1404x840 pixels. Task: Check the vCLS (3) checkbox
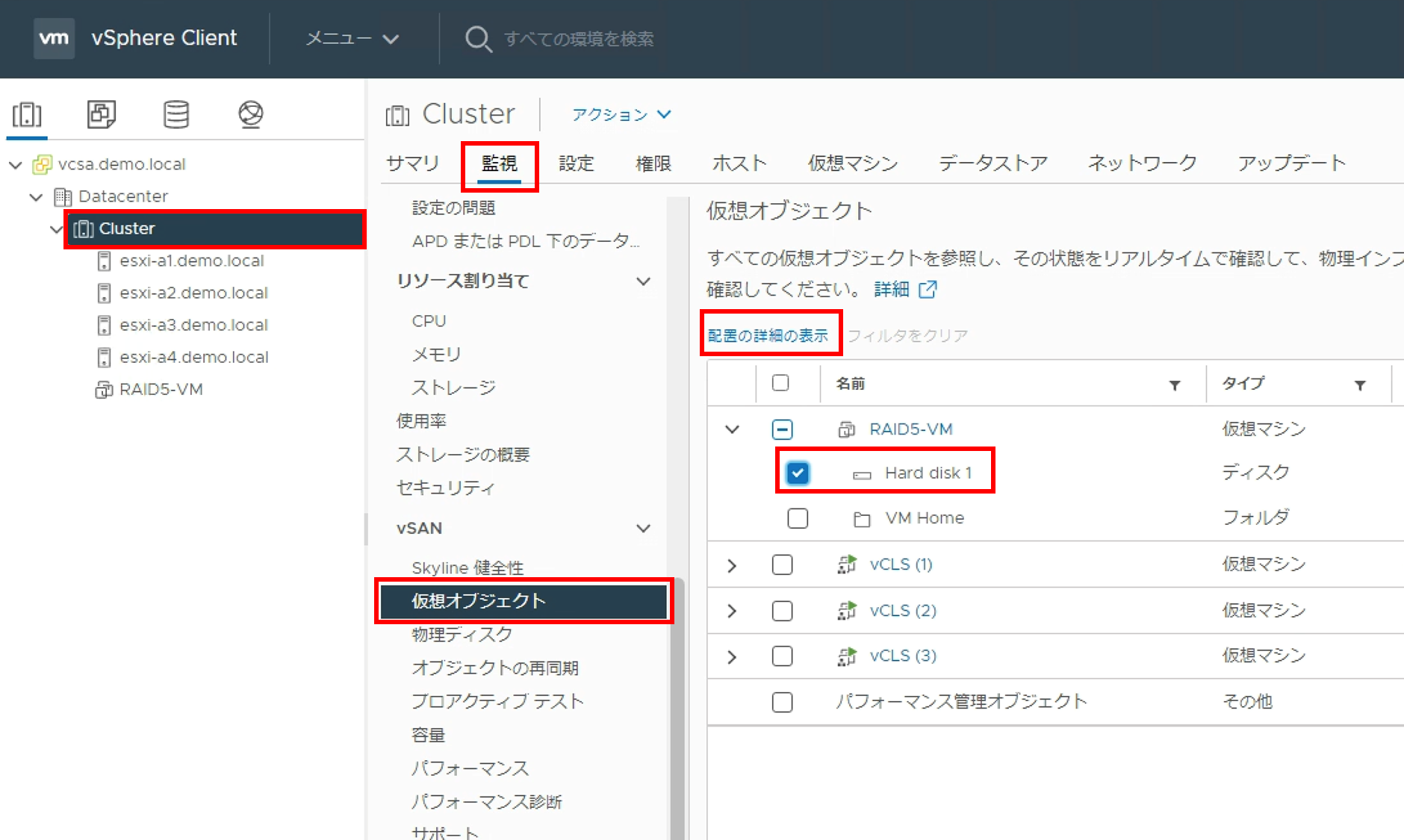(x=782, y=656)
